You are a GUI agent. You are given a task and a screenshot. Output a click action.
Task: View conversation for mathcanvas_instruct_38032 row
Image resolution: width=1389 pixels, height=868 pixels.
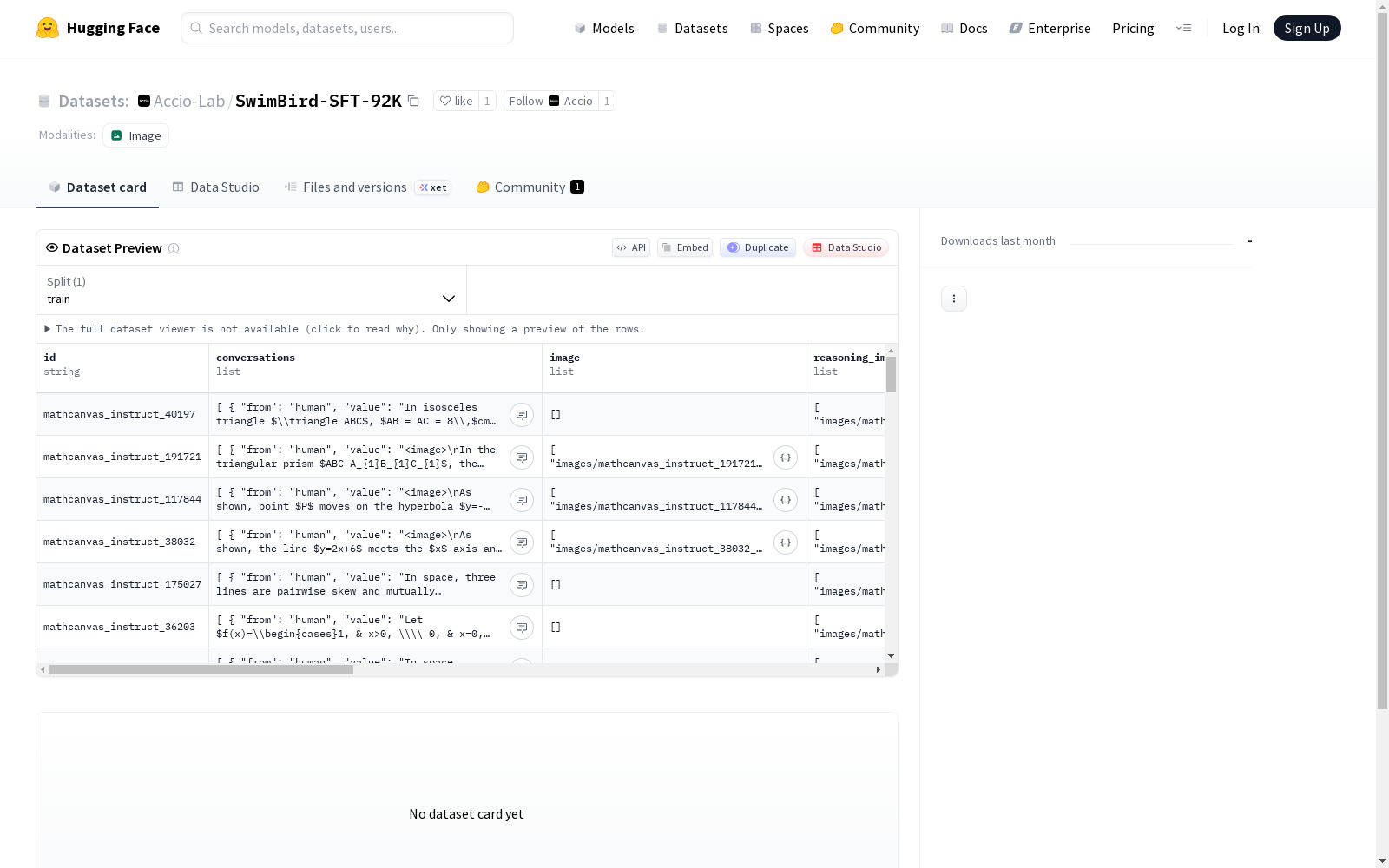pos(522,542)
